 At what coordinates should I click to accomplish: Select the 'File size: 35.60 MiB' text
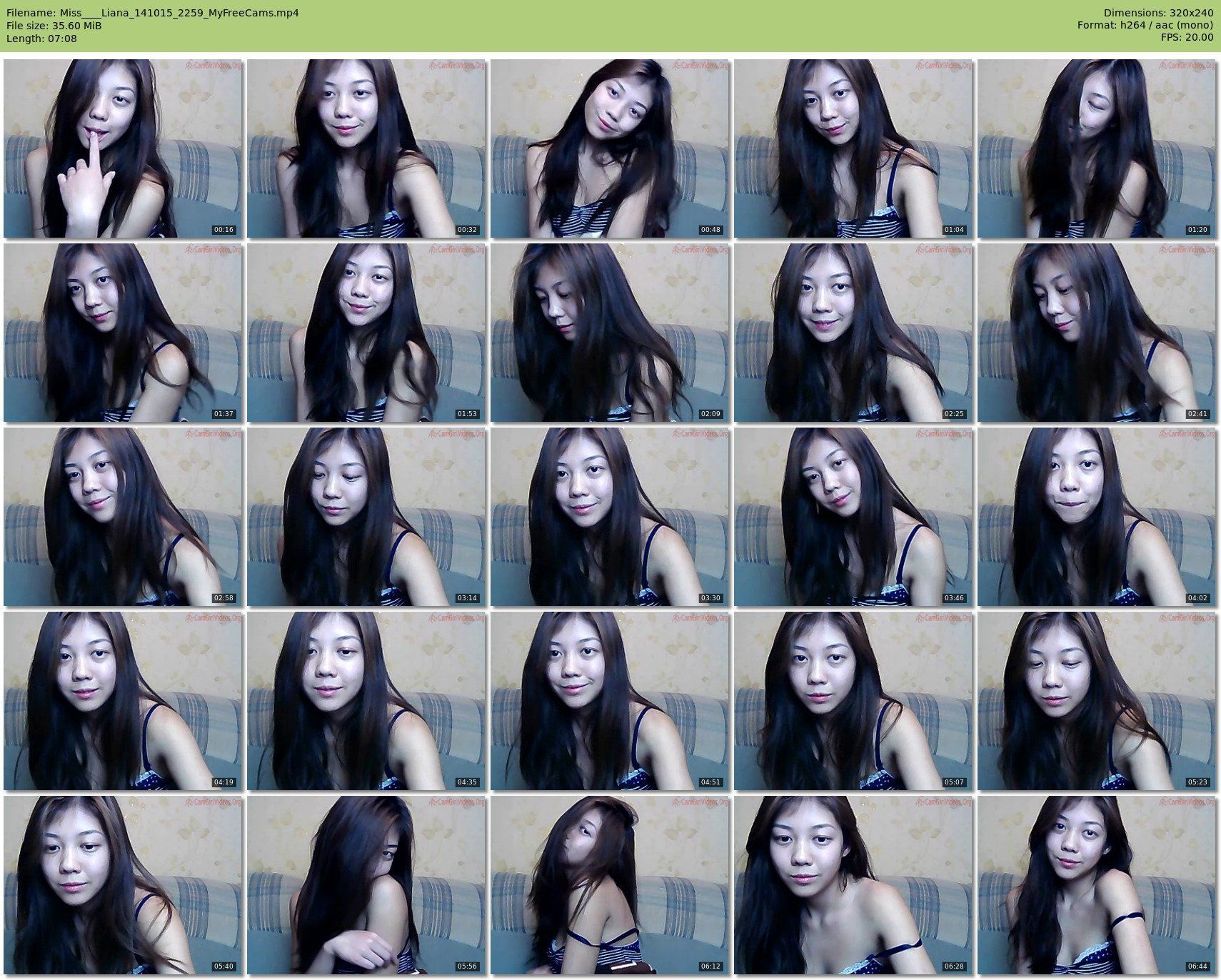pyautogui.click(x=54, y=26)
